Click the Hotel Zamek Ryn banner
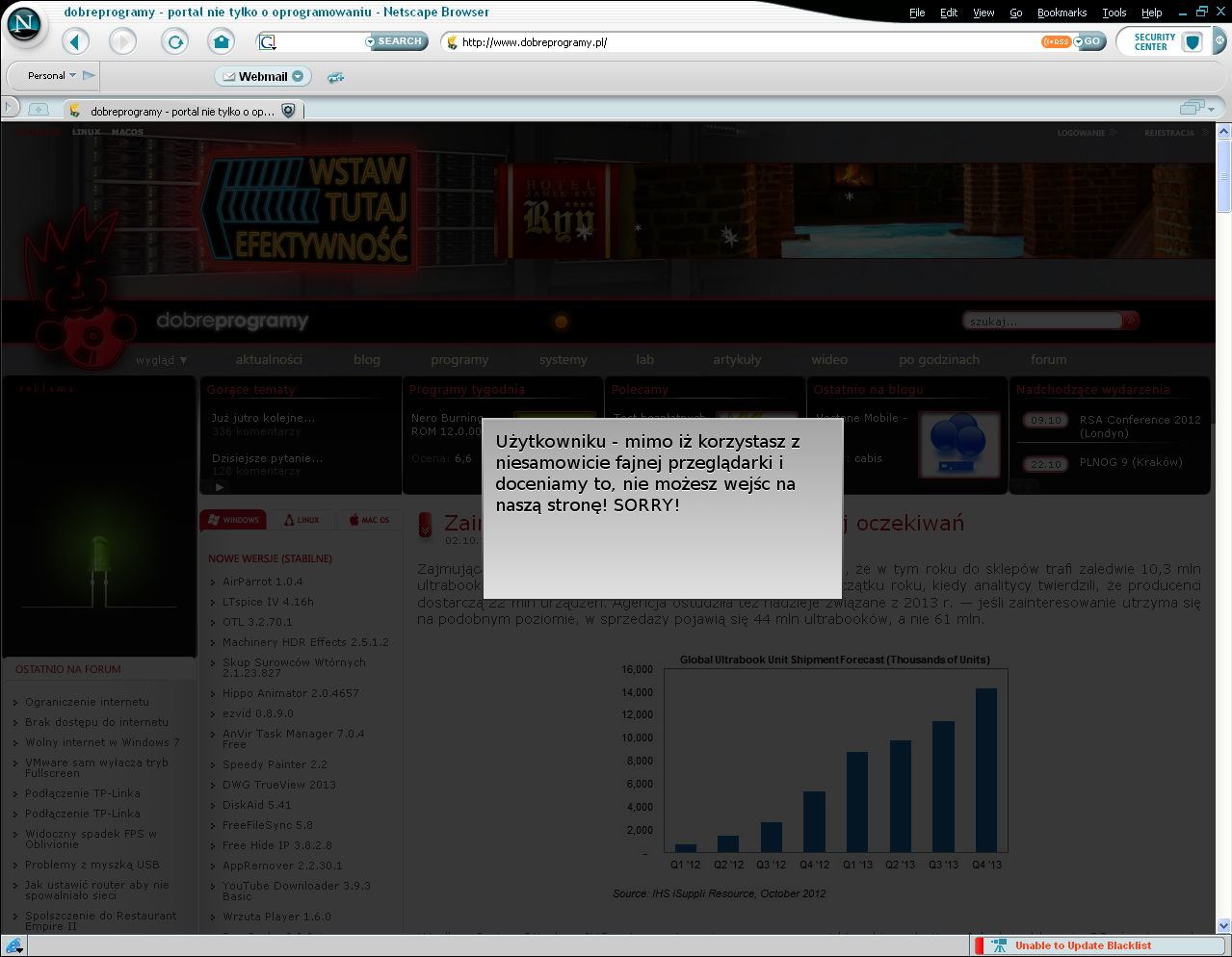This screenshot has width=1232, height=957. coord(560,213)
